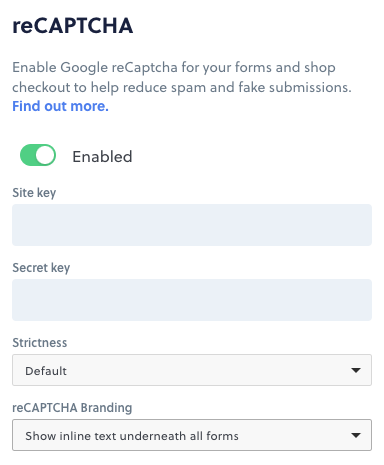Expand the reCAPTCHA Branding dropdown
The width and height of the screenshot is (384, 465).
click(x=192, y=435)
